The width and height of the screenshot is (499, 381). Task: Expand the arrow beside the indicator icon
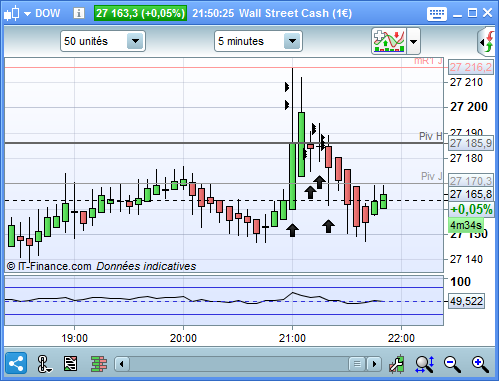point(413,41)
